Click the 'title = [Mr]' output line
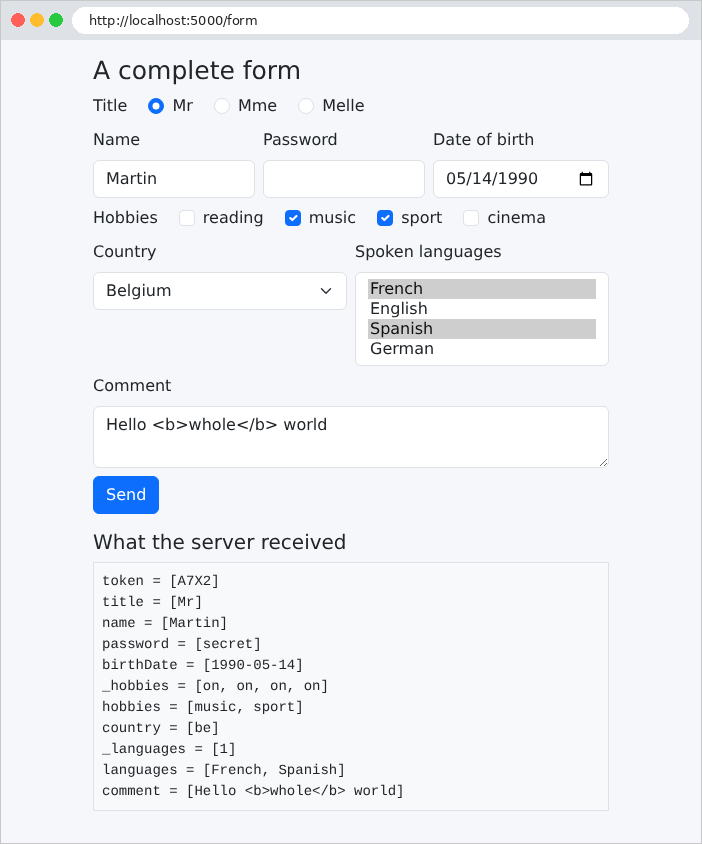This screenshot has height=844, width=702. (152, 602)
